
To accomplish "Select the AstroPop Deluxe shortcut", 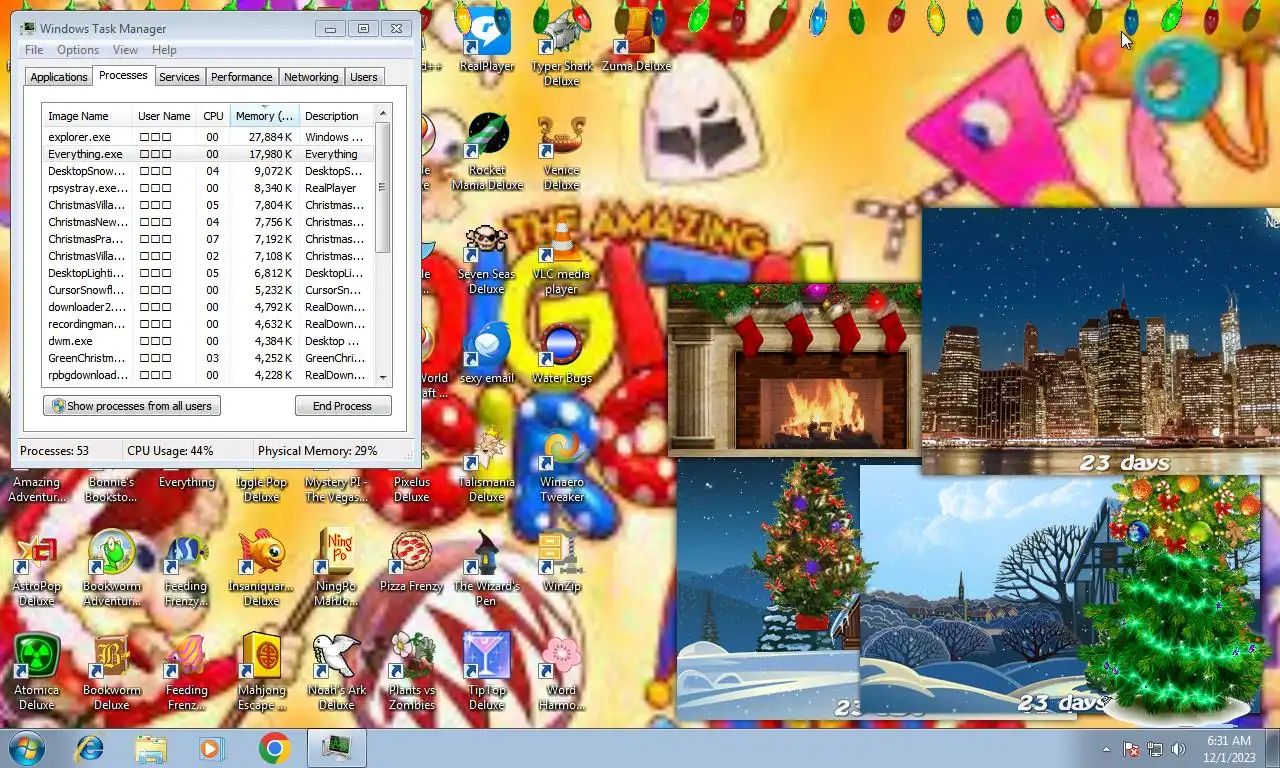I will [x=37, y=568].
